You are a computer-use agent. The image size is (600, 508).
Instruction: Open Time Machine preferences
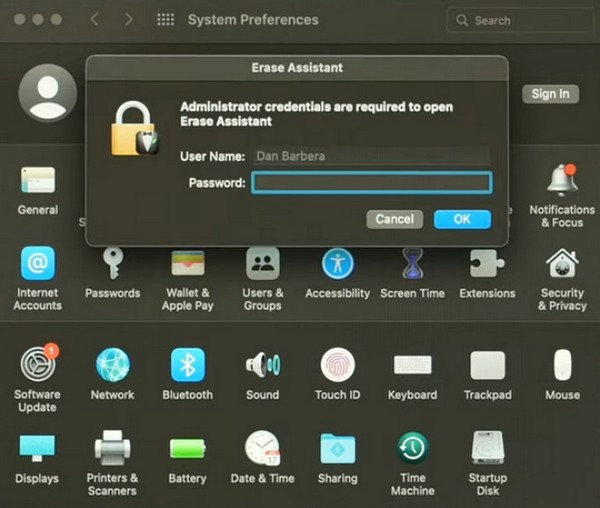(412, 448)
